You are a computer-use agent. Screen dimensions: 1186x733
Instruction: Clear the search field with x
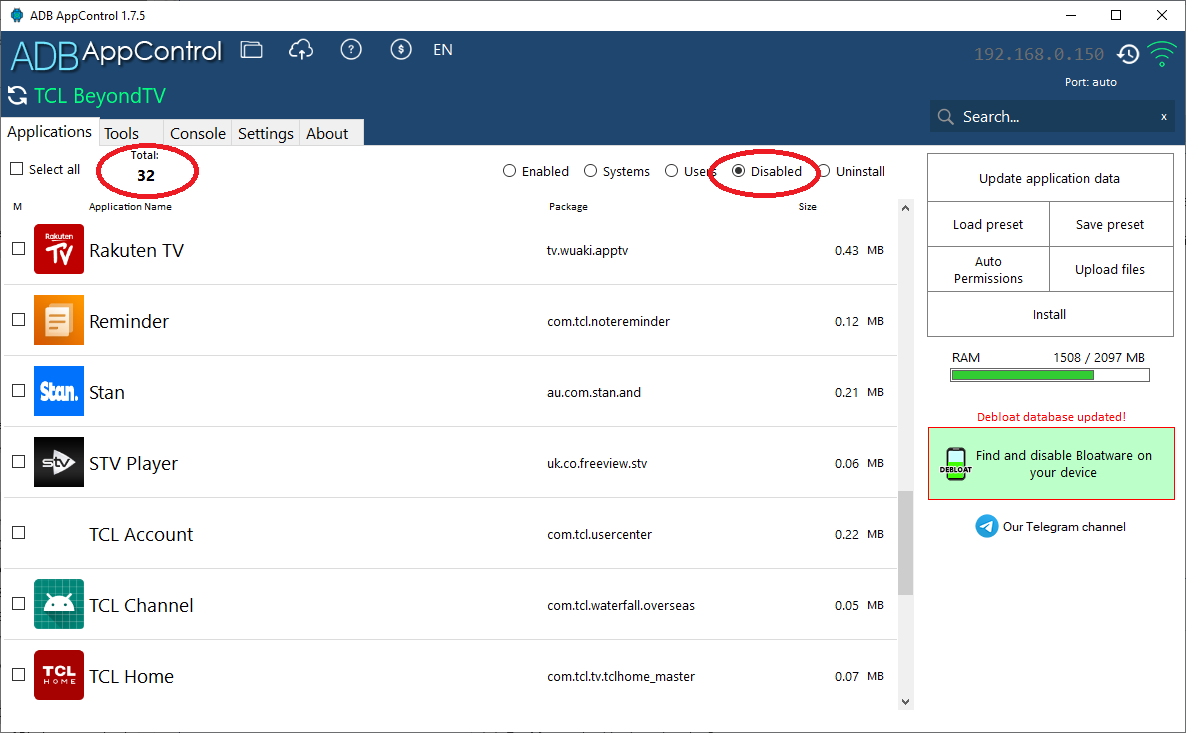pyautogui.click(x=1163, y=116)
